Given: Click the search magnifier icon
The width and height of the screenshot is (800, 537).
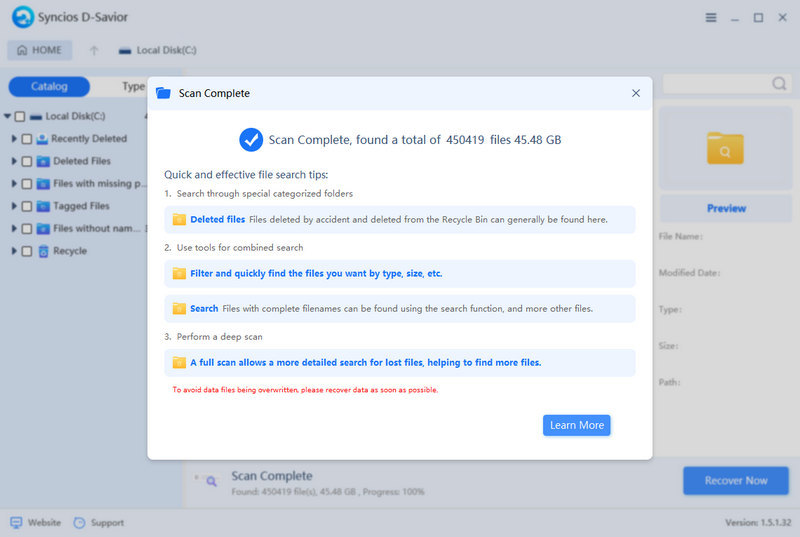Looking at the screenshot, I should point(779,84).
